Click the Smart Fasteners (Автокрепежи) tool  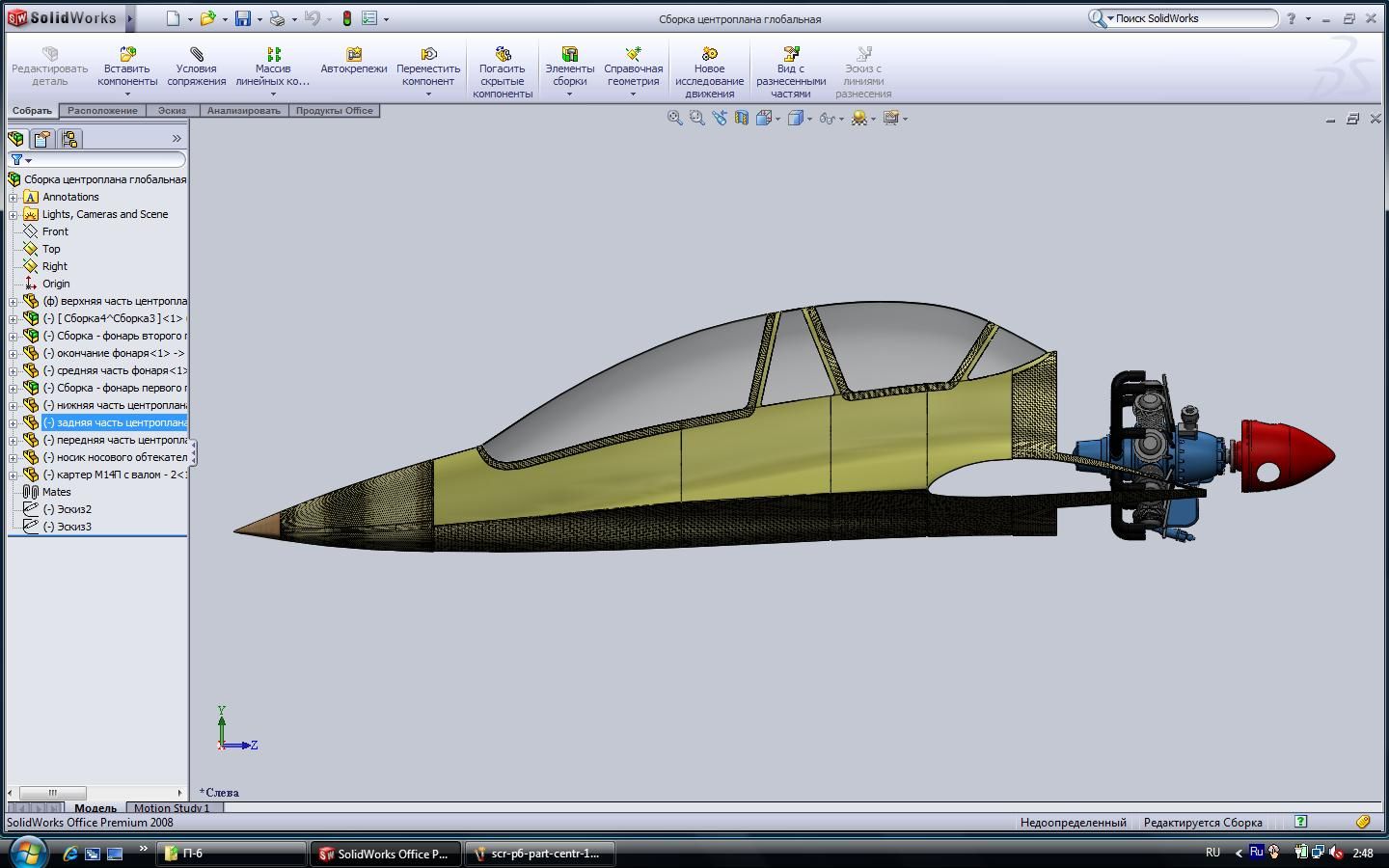pos(354,54)
